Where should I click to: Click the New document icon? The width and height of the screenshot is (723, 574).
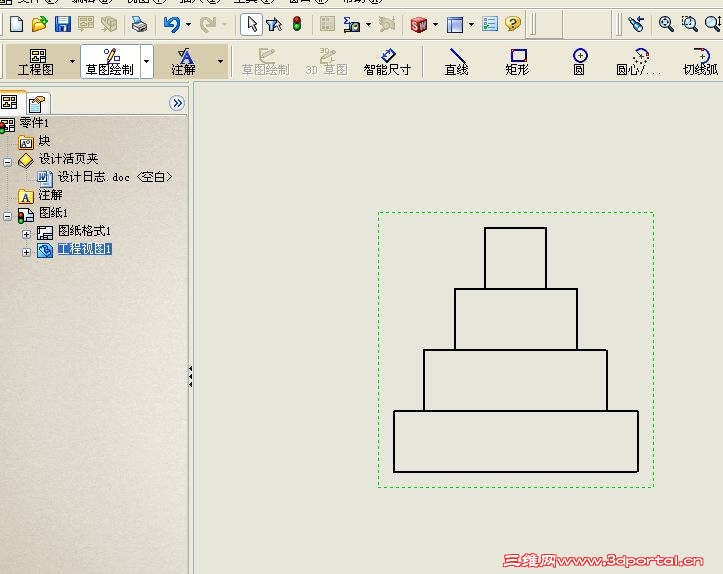[17, 24]
